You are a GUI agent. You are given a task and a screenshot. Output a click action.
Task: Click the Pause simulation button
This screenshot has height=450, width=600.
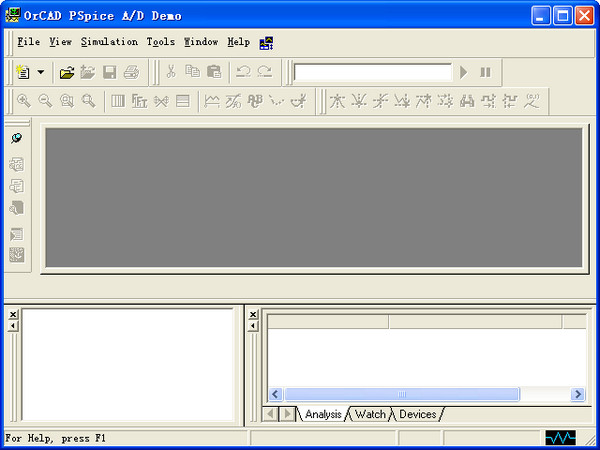pyautogui.click(x=486, y=72)
